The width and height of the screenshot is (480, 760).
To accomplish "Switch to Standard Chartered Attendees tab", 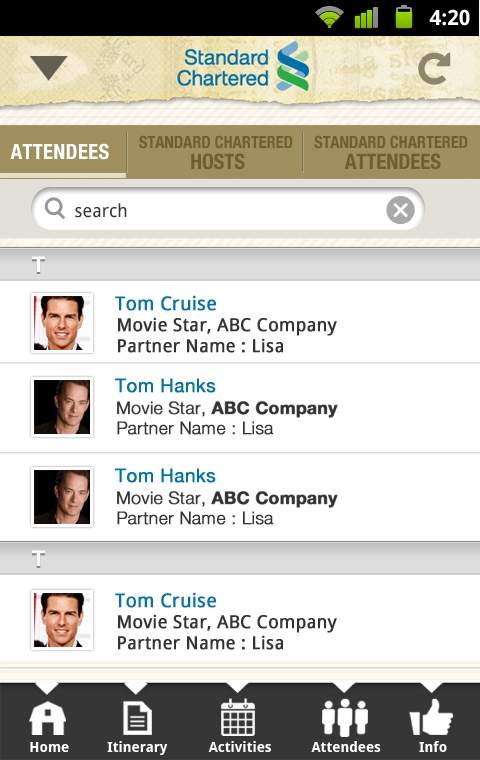I will click(391, 152).
